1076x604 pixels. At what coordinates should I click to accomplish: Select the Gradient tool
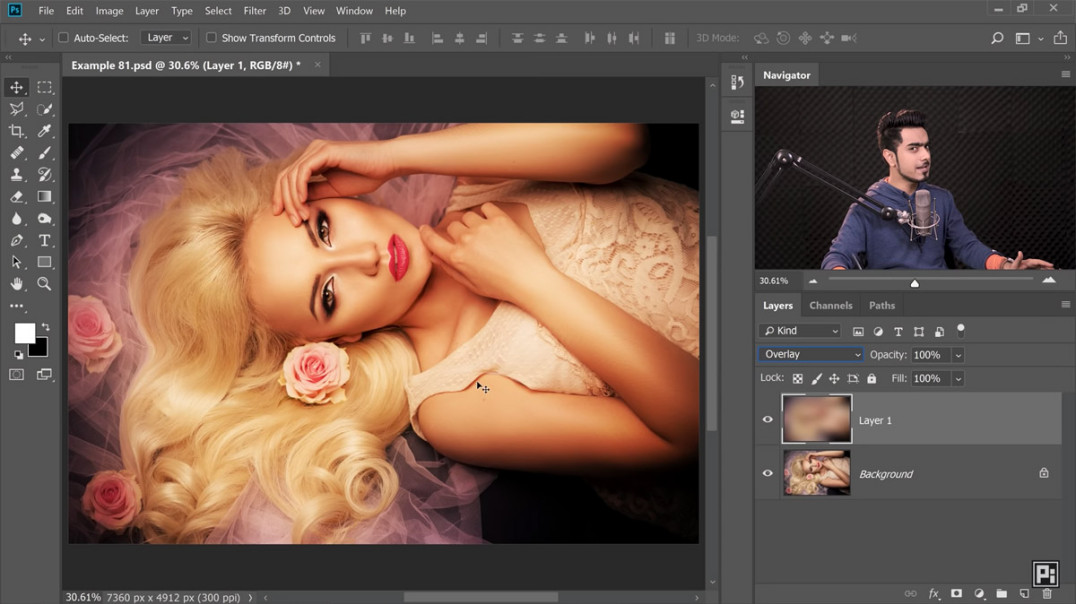(45, 197)
